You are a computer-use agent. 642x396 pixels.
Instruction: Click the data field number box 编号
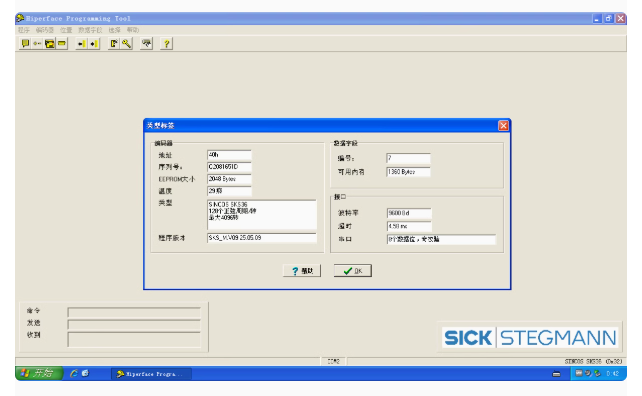point(408,158)
